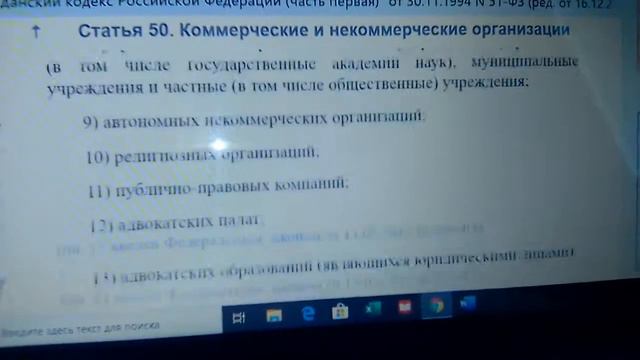The width and height of the screenshot is (640, 360).
Task: Click line starting "(в том числе государственные"
Action: (x=313, y=64)
